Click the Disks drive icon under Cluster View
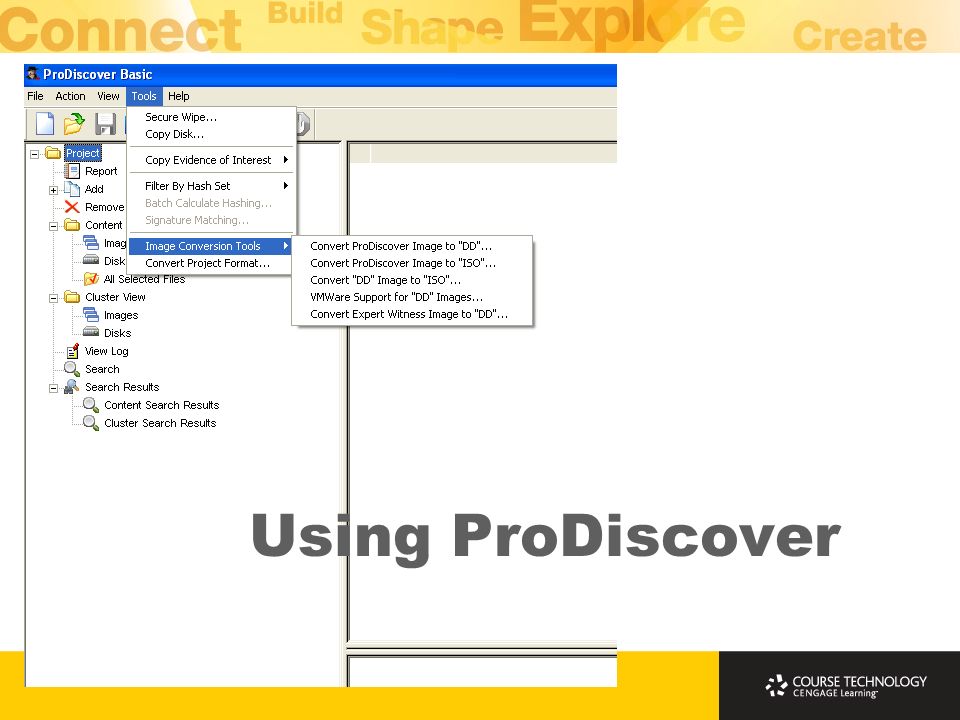This screenshot has height=720, width=960. tap(91, 332)
